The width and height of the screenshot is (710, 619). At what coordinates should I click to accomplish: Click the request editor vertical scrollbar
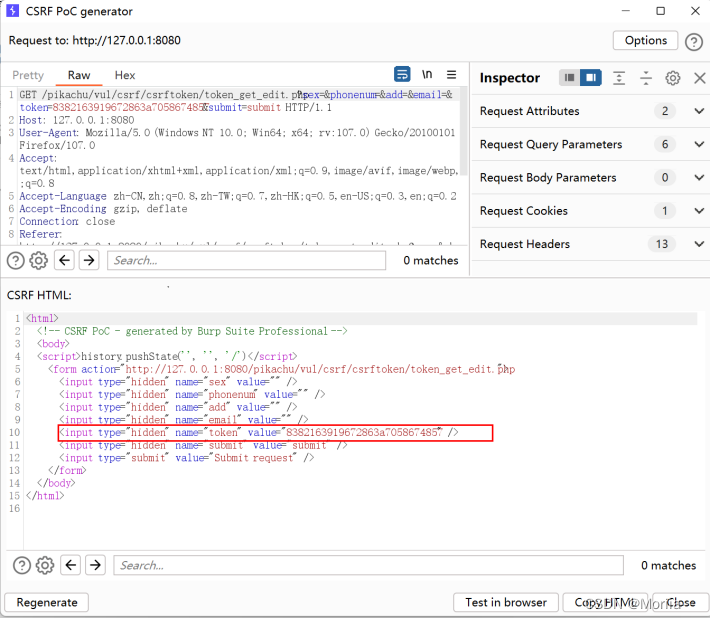(x=463, y=131)
